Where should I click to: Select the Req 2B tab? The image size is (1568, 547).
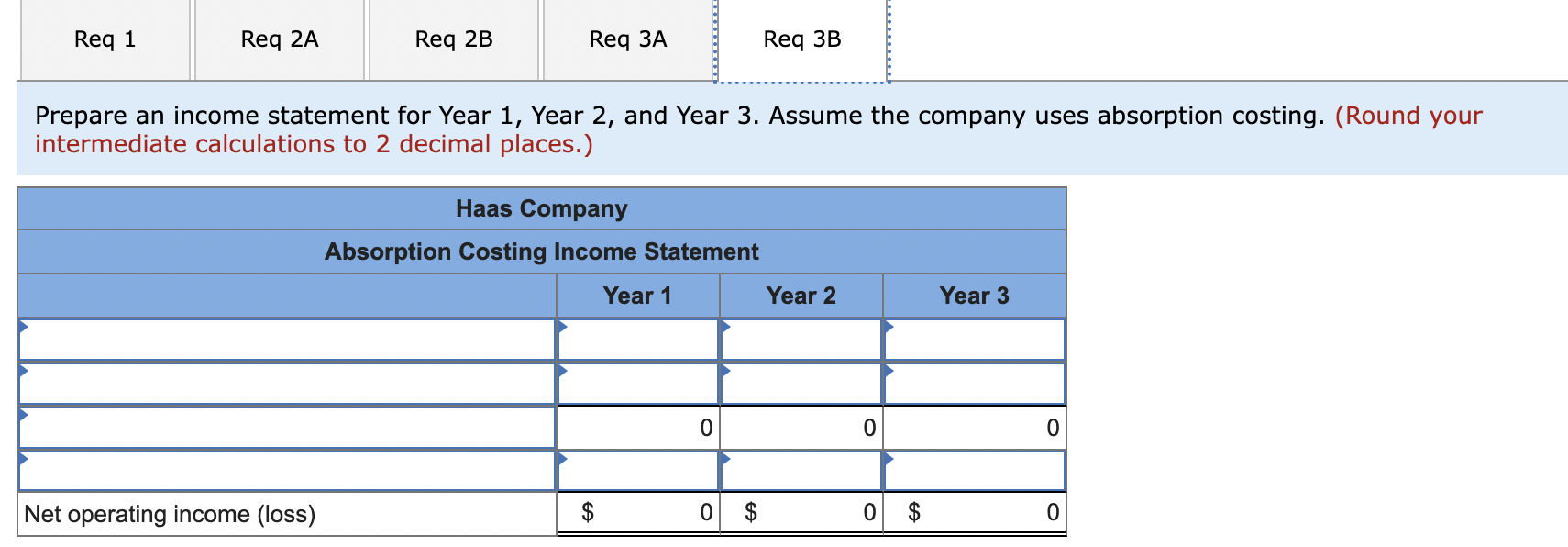point(453,39)
